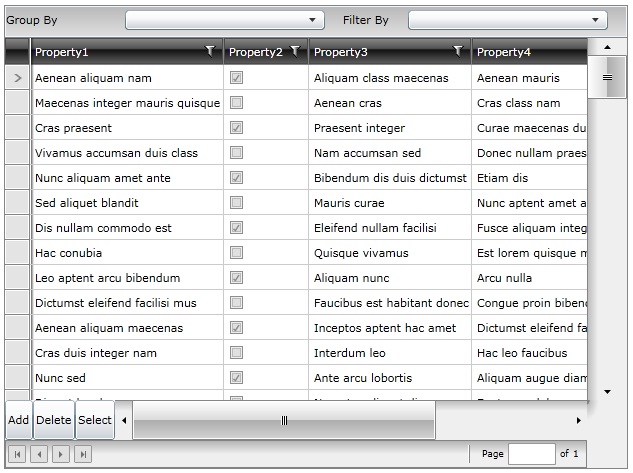Uncheck Property2 for Aenean aliquam nam row
Viewport: 633px width, 473px height.
pyautogui.click(x=236, y=77)
